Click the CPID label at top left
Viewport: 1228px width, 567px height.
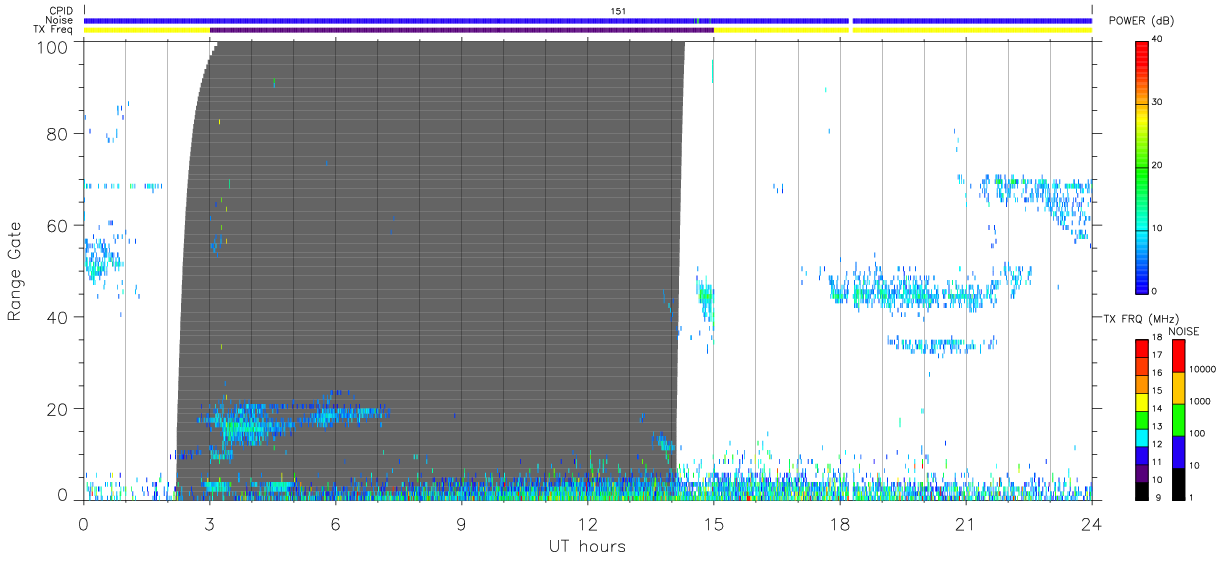coord(62,11)
